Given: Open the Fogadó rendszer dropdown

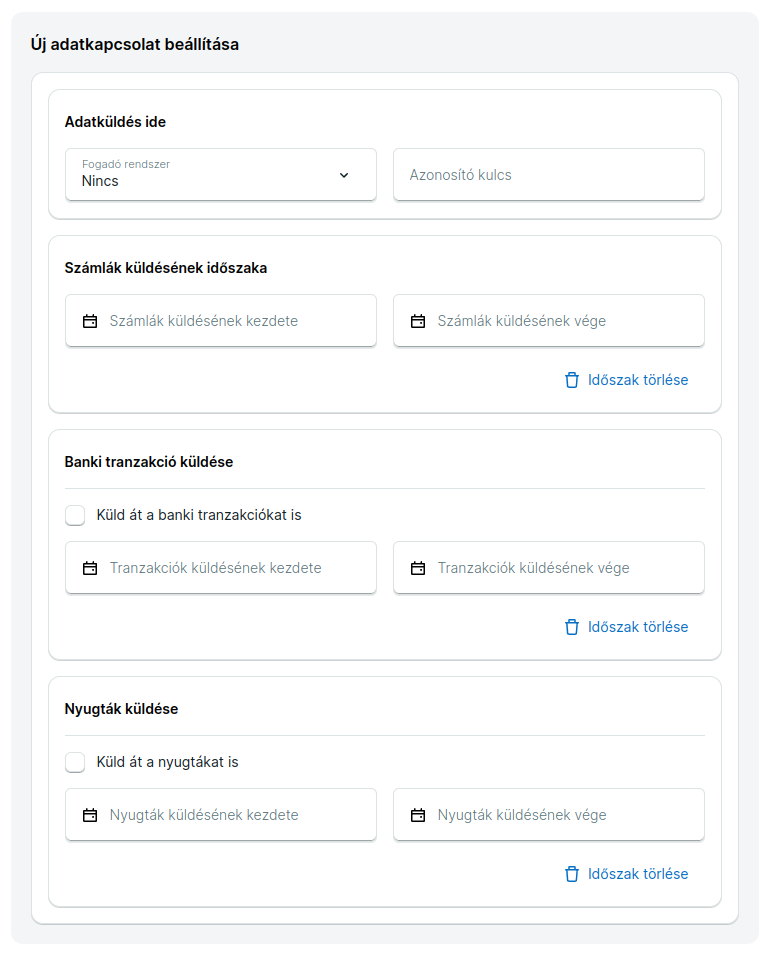Looking at the screenshot, I should [220, 175].
